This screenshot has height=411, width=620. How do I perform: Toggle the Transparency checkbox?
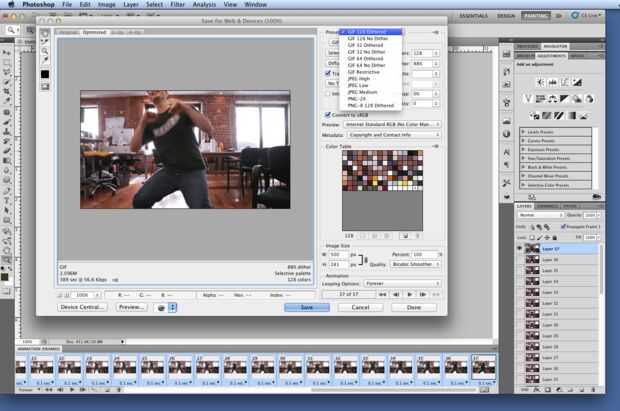pyautogui.click(x=328, y=74)
